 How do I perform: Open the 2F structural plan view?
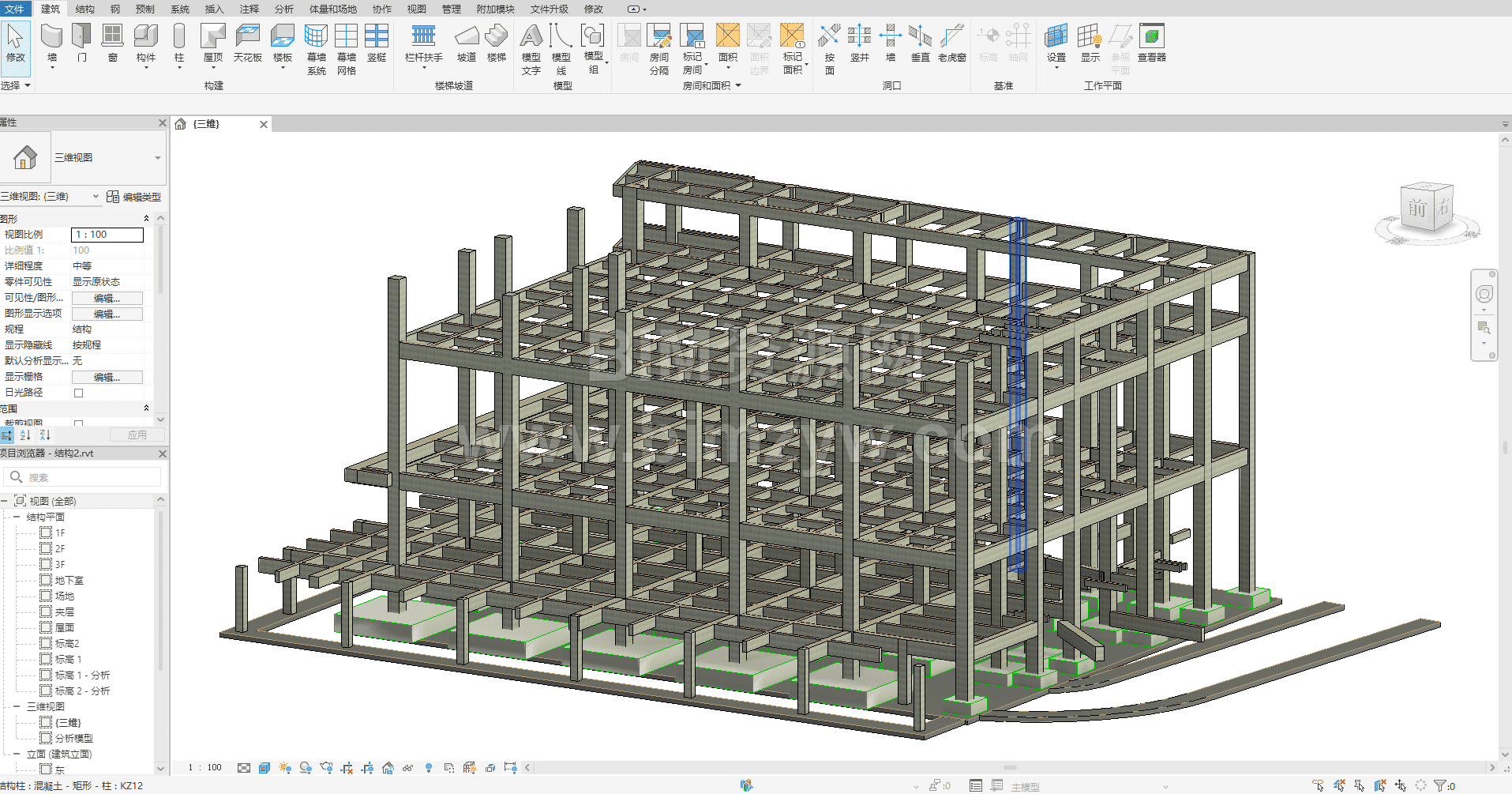(60, 548)
